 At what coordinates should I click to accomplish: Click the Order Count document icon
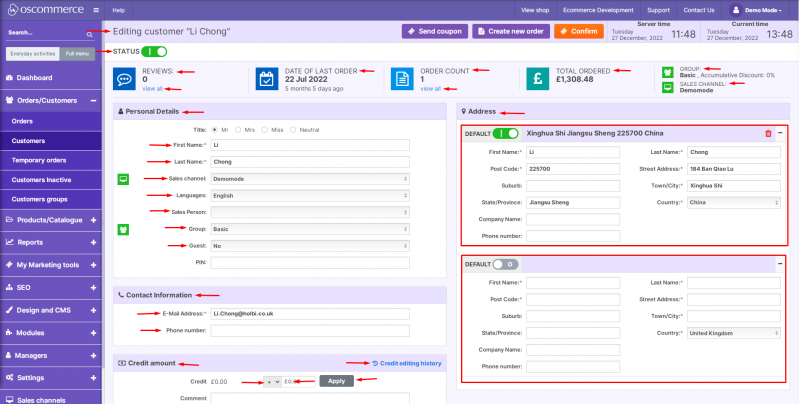402,78
